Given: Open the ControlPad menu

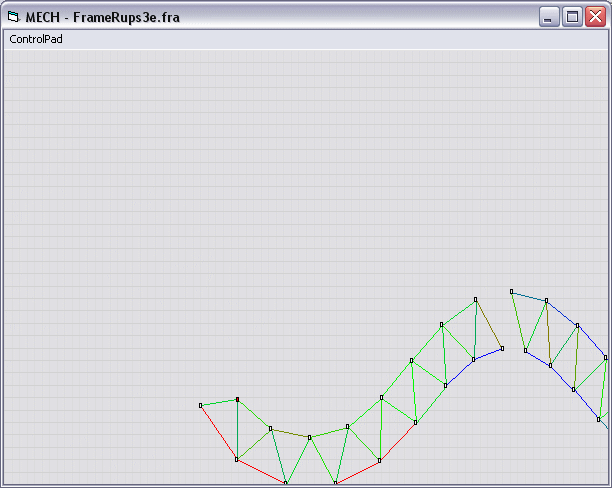Looking at the screenshot, I should [x=36, y=39].
